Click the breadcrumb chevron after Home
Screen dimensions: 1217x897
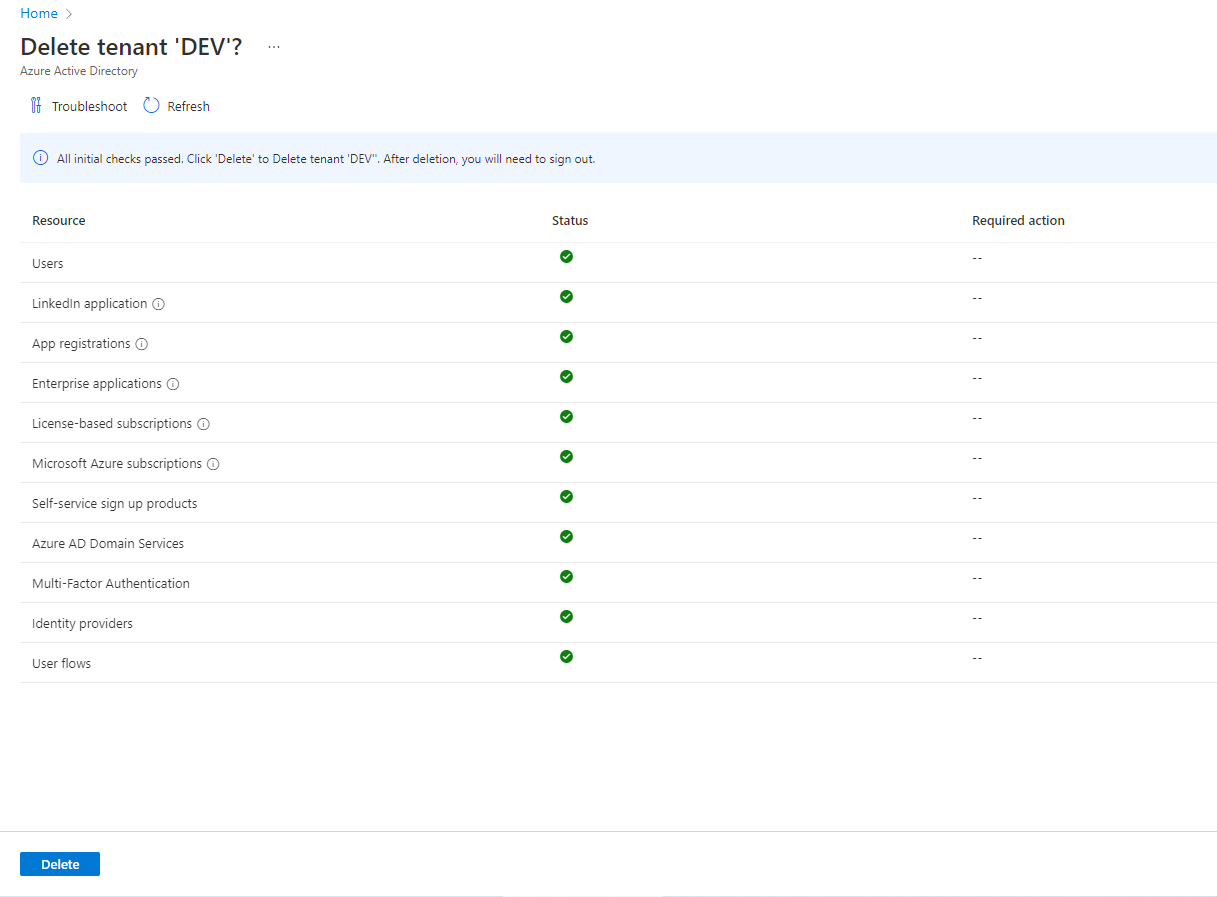click(68, 13)
